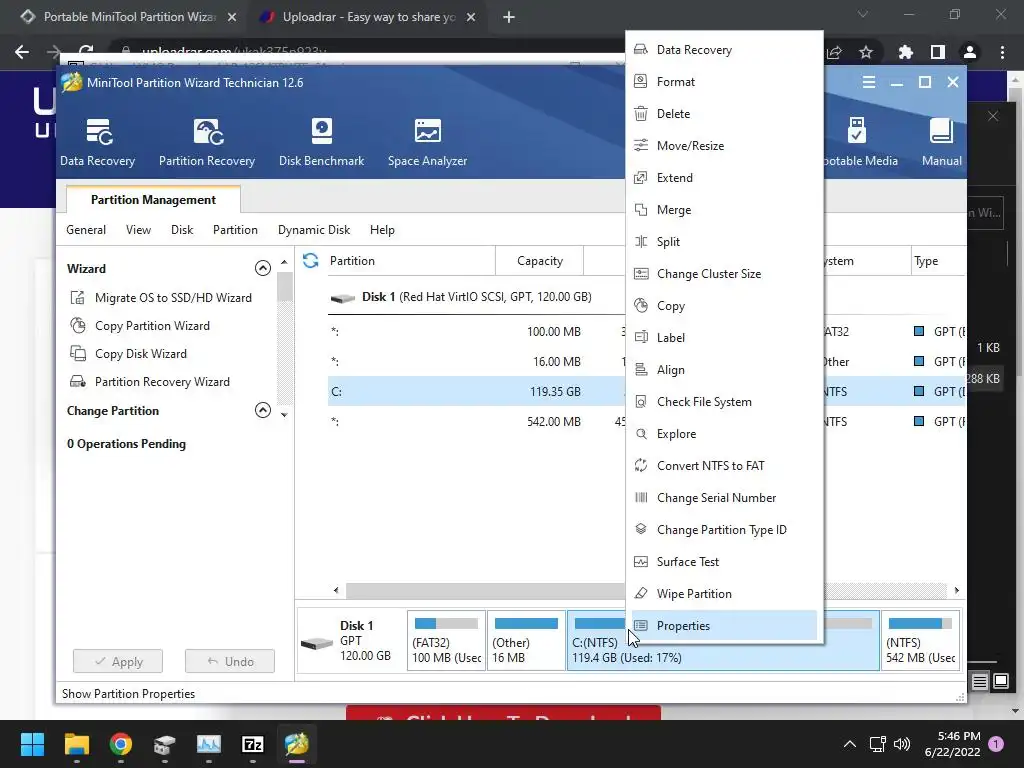Select Disk 1 GPT in disk map
This screenshot has width=1024, height=768.
[351, 640]
